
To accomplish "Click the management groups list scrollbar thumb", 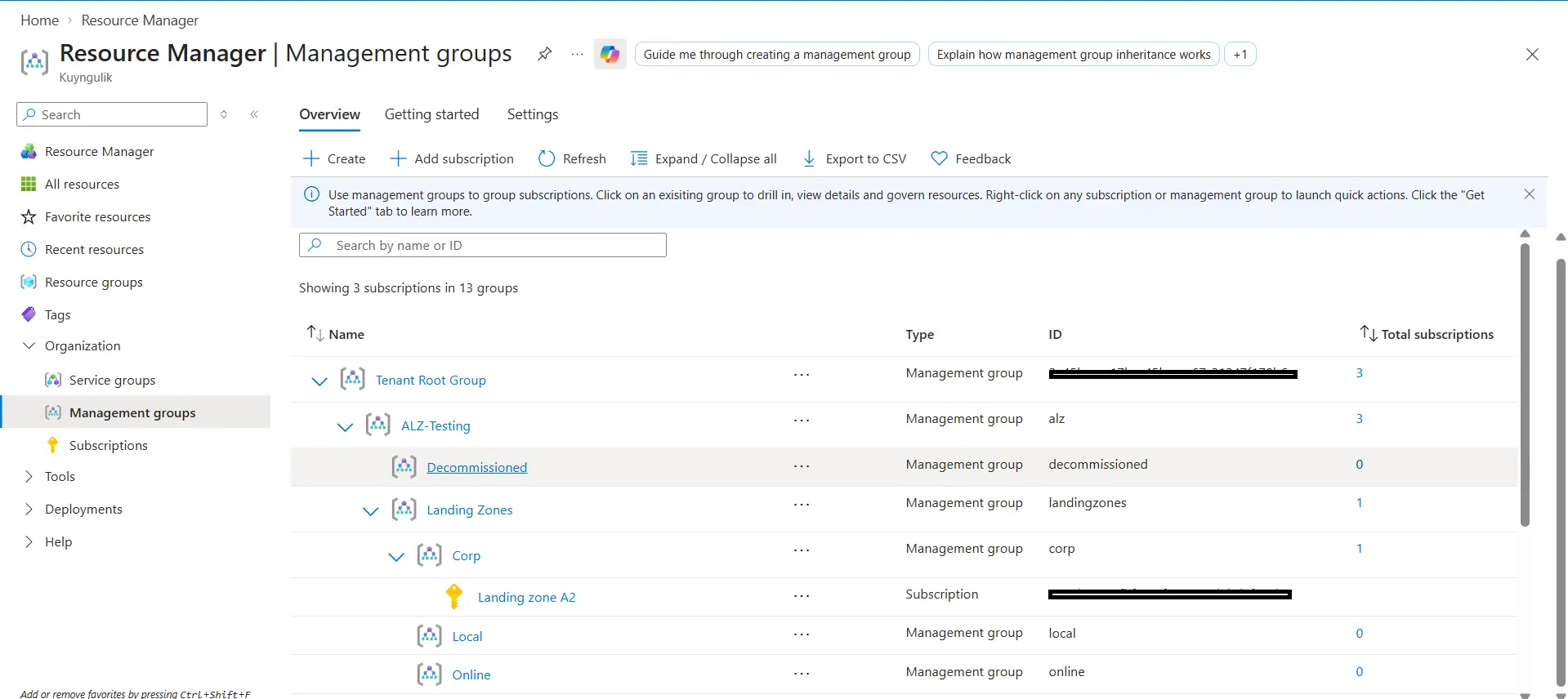I will coord(1525,384).
